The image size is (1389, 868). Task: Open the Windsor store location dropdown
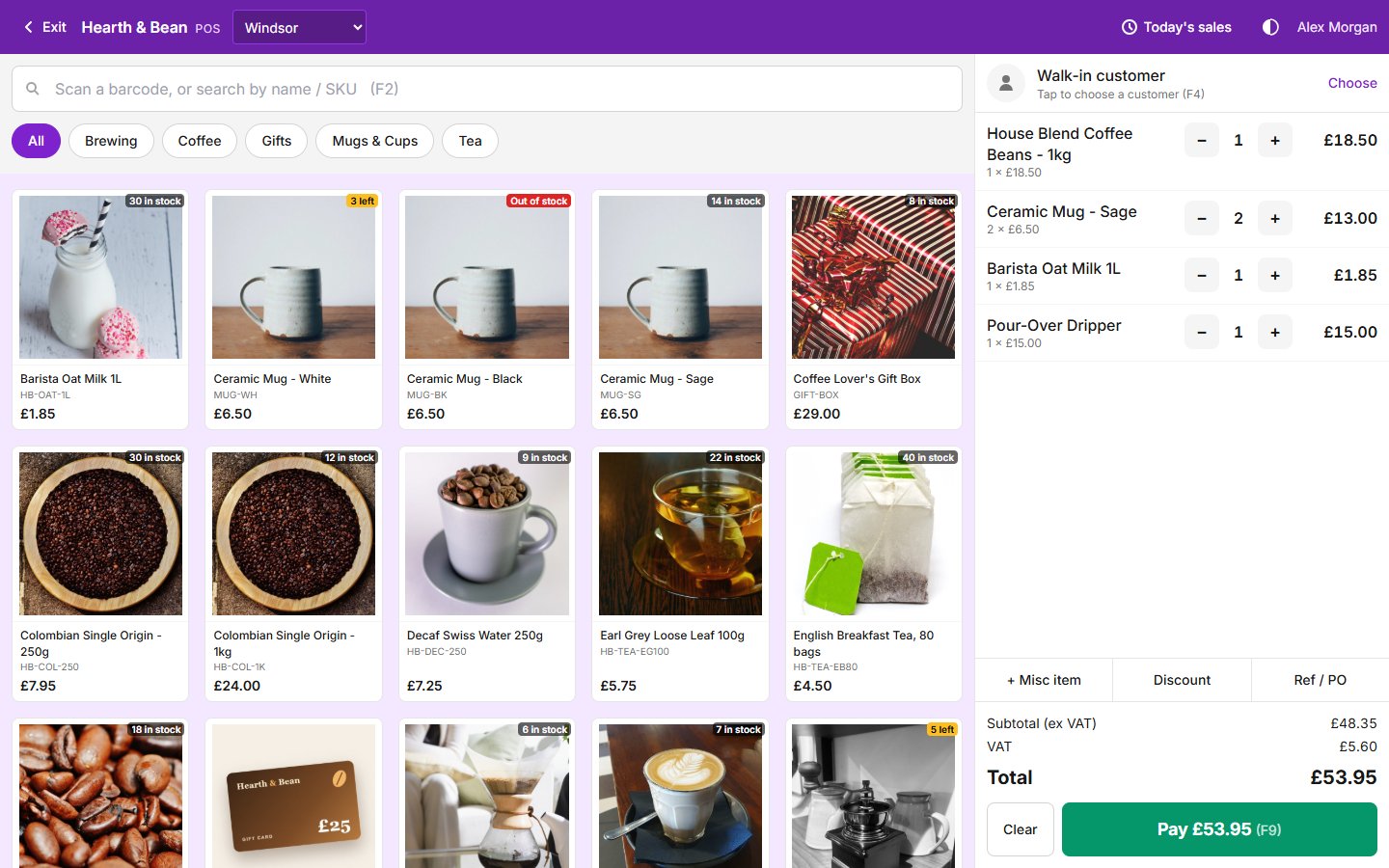pos(299,27)
